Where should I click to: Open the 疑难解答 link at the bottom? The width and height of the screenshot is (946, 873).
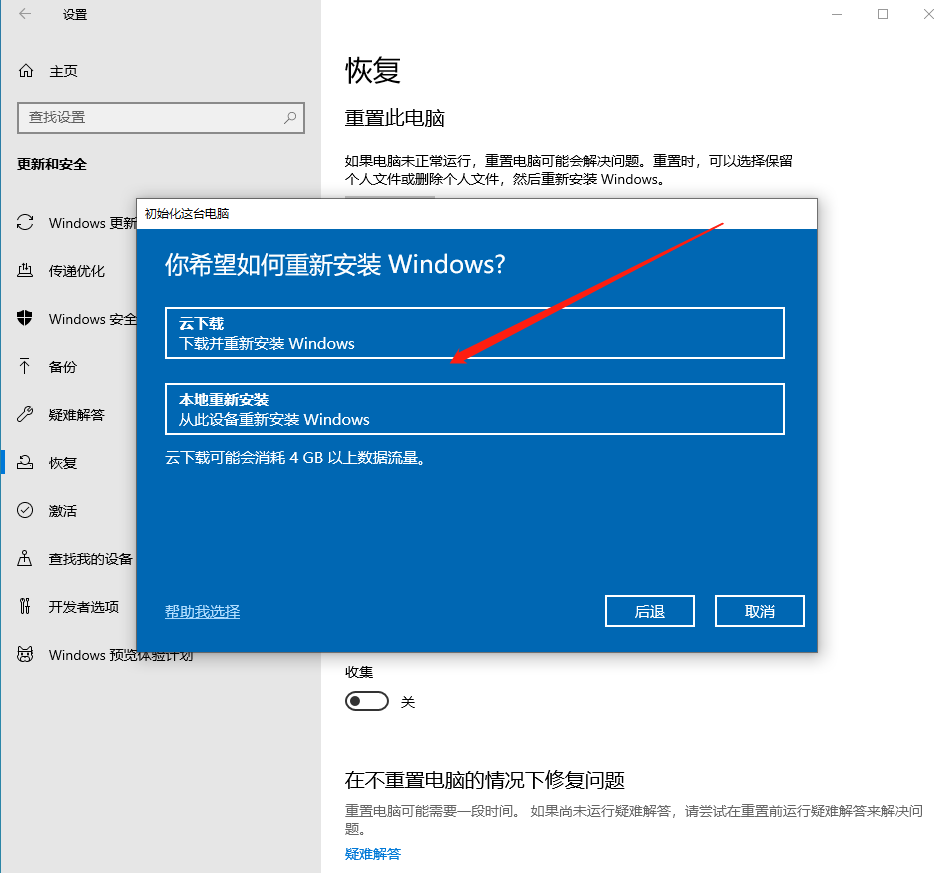(373, 853)
